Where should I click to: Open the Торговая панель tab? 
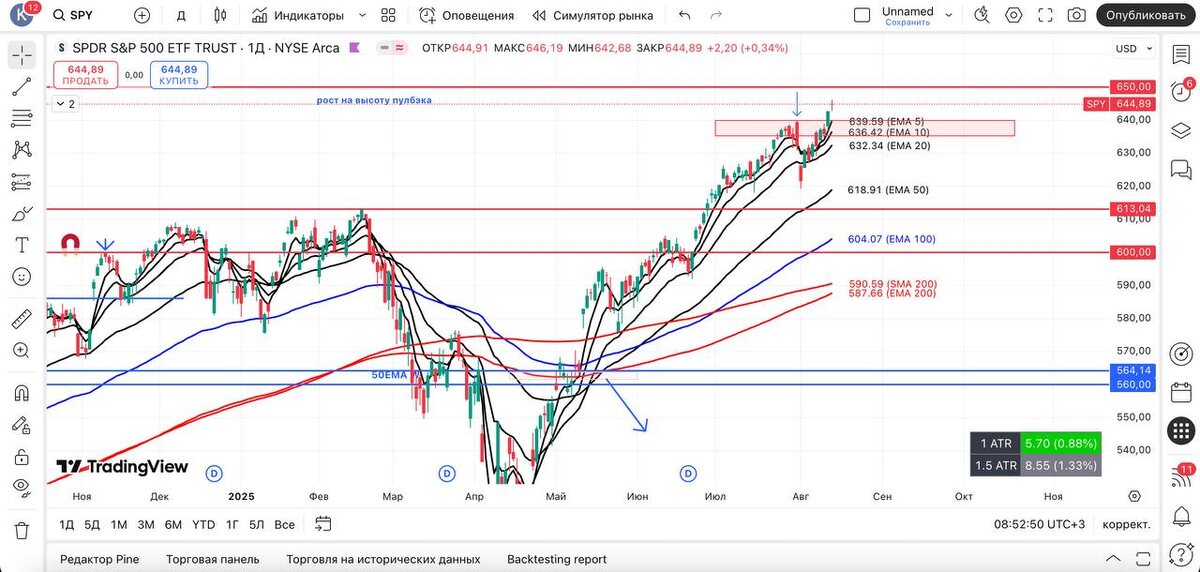(x=213, y=559)
